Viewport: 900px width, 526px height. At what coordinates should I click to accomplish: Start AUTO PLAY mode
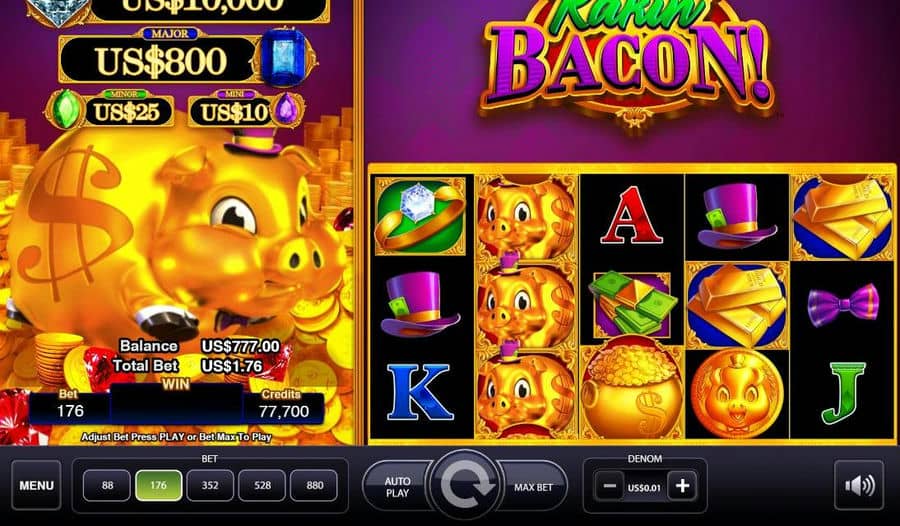tap(397, 487)
